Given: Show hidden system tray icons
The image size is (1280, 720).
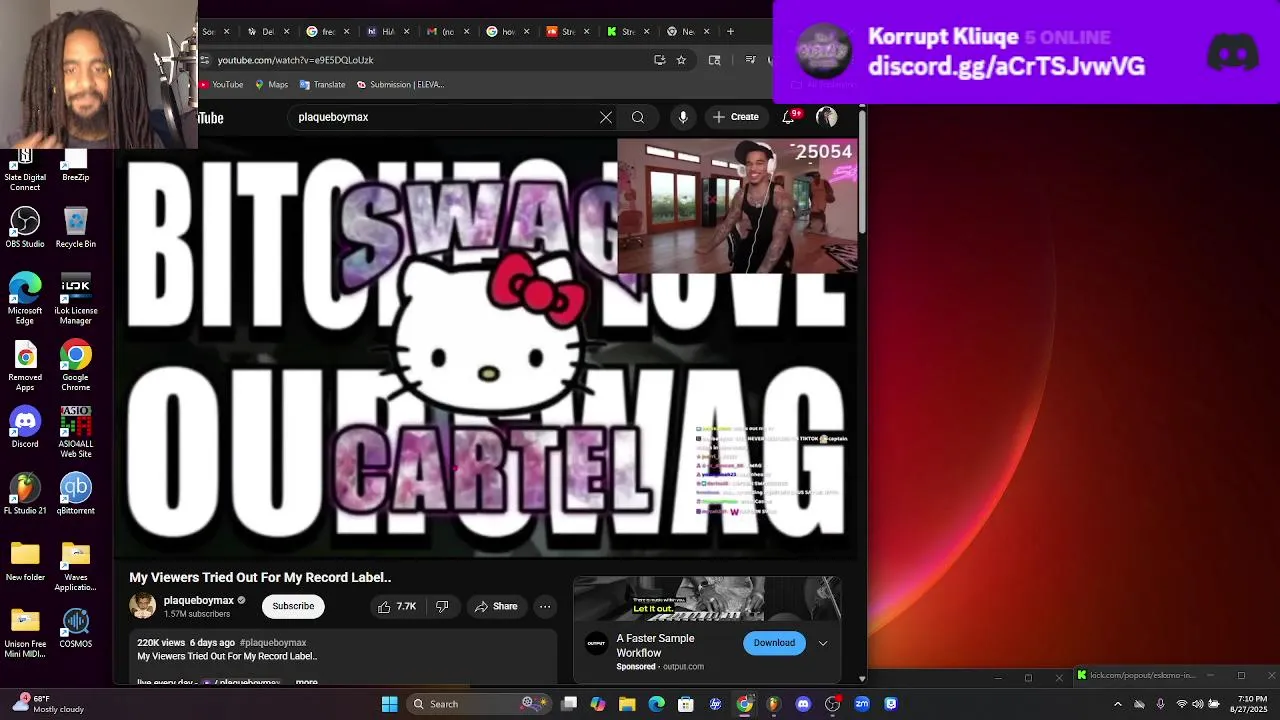Looking at the screenshot, I should (x=1118, y=704).
